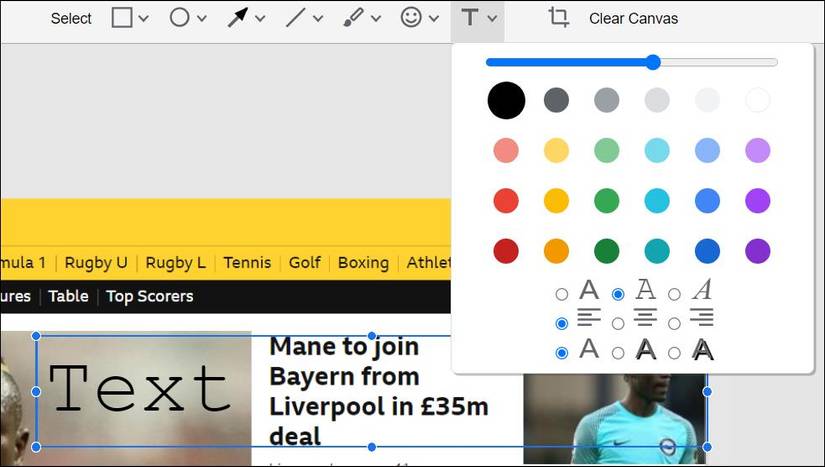Viewport: 825px width, 467px height.
Task: Collapse text tool options chevron
Action: pyautogui.click(x=492, y=18)
